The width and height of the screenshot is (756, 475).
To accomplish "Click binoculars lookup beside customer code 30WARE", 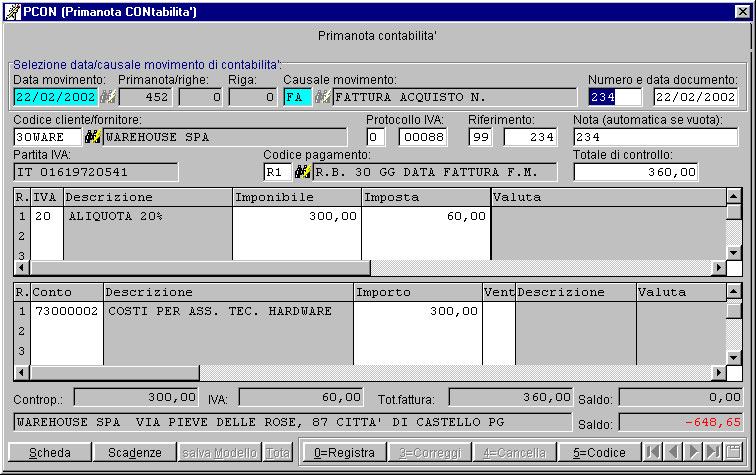I will click(x=92, y=137).
